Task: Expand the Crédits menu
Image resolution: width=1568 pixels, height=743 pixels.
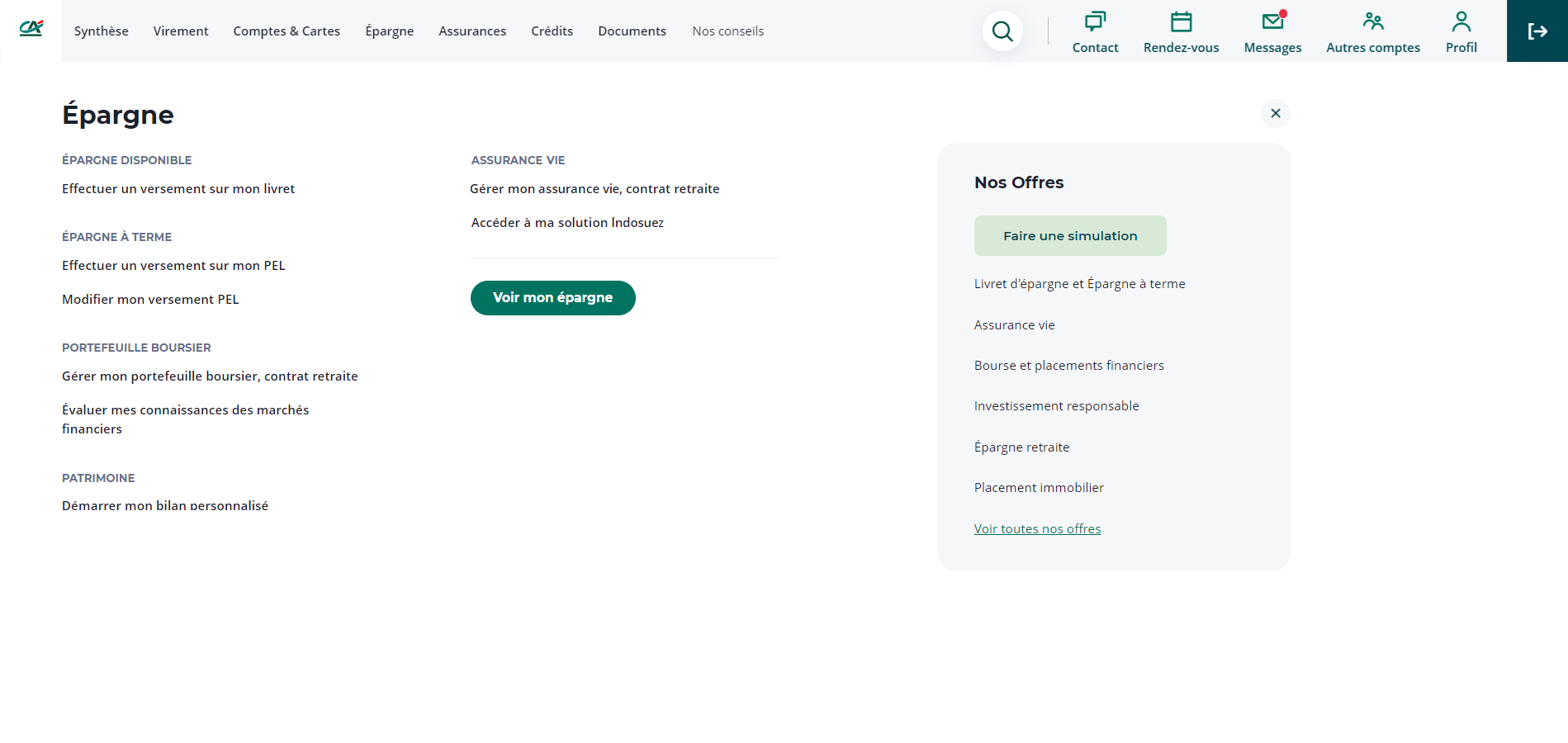Action: (552, 31)
